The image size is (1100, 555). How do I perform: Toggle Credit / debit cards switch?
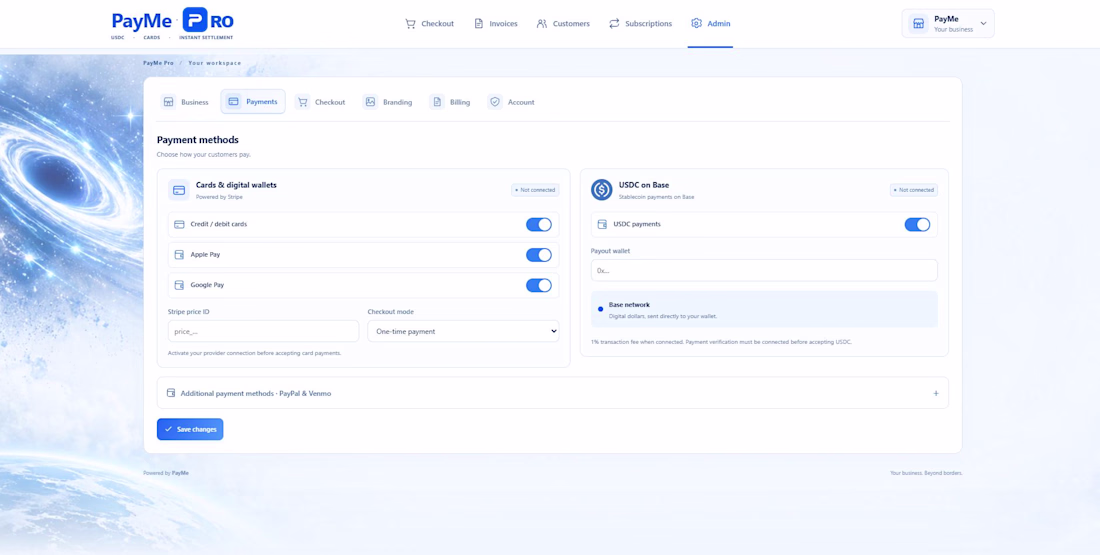tap(539, 225)
